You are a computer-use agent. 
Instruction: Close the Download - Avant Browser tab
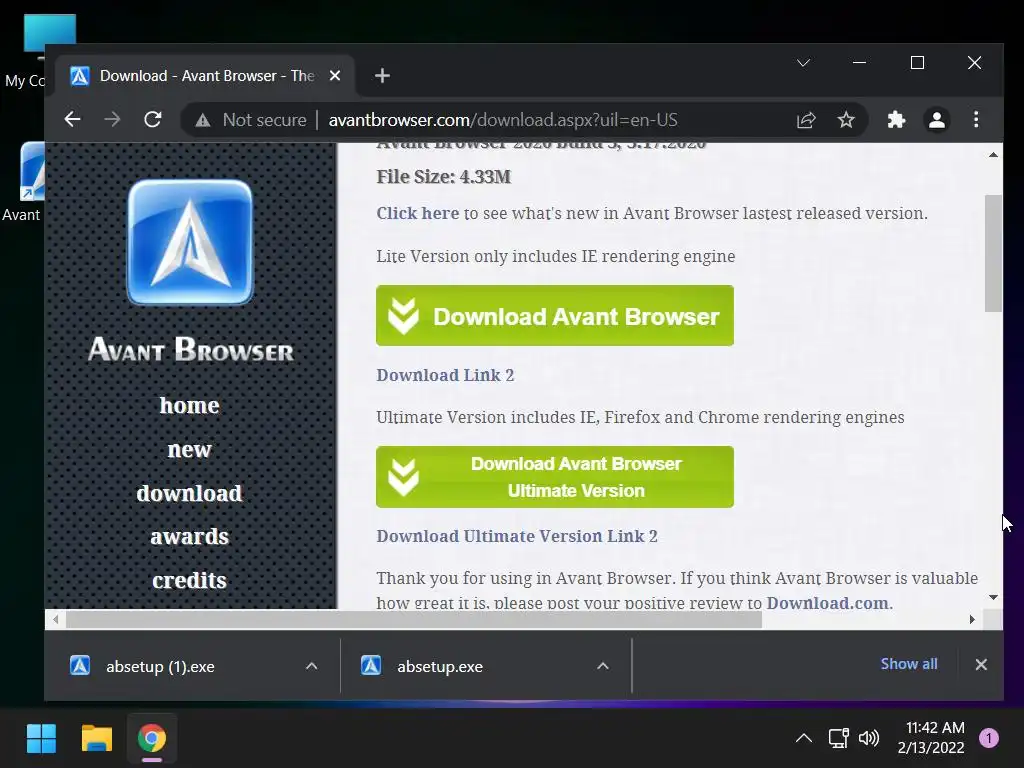point(335,76)
